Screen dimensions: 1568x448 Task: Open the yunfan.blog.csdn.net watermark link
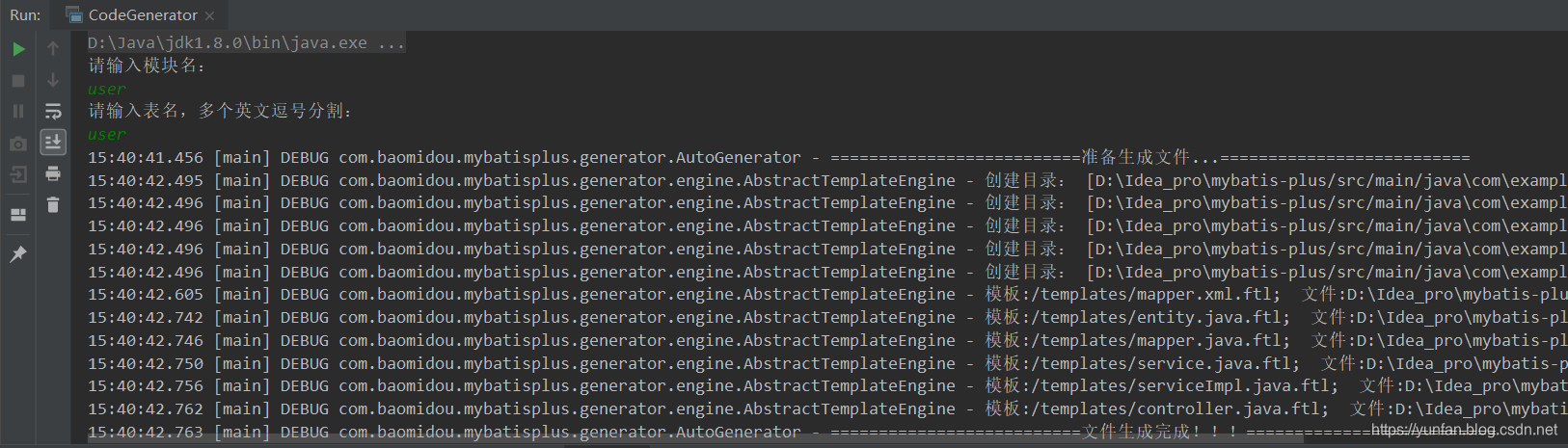click(x=1464, y=431)
